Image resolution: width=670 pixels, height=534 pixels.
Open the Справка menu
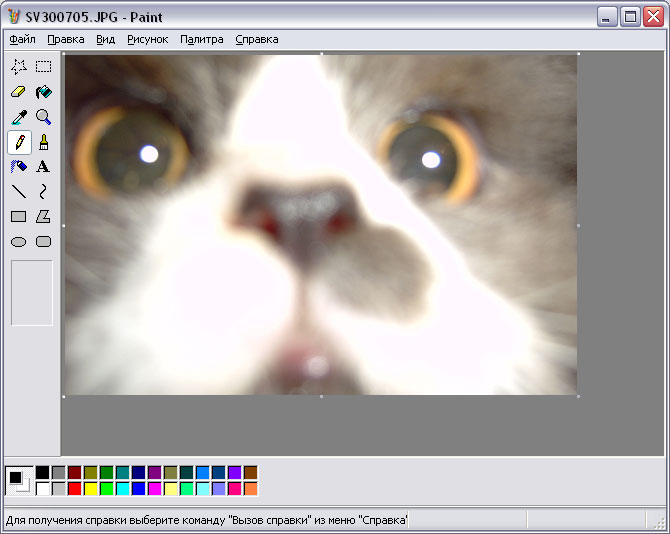point(256,39)
